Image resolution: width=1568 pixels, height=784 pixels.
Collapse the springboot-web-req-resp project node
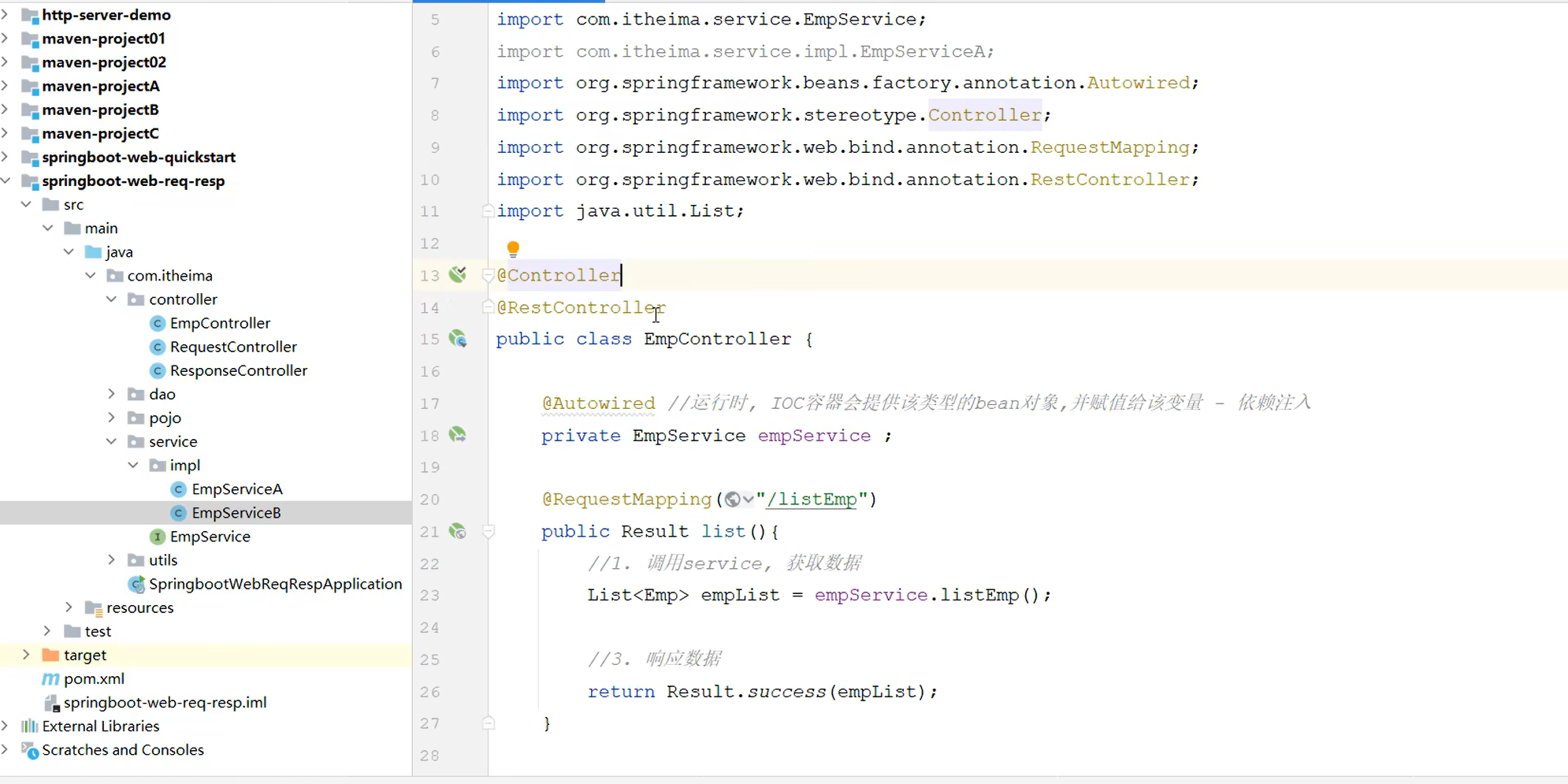click(6, 181)
